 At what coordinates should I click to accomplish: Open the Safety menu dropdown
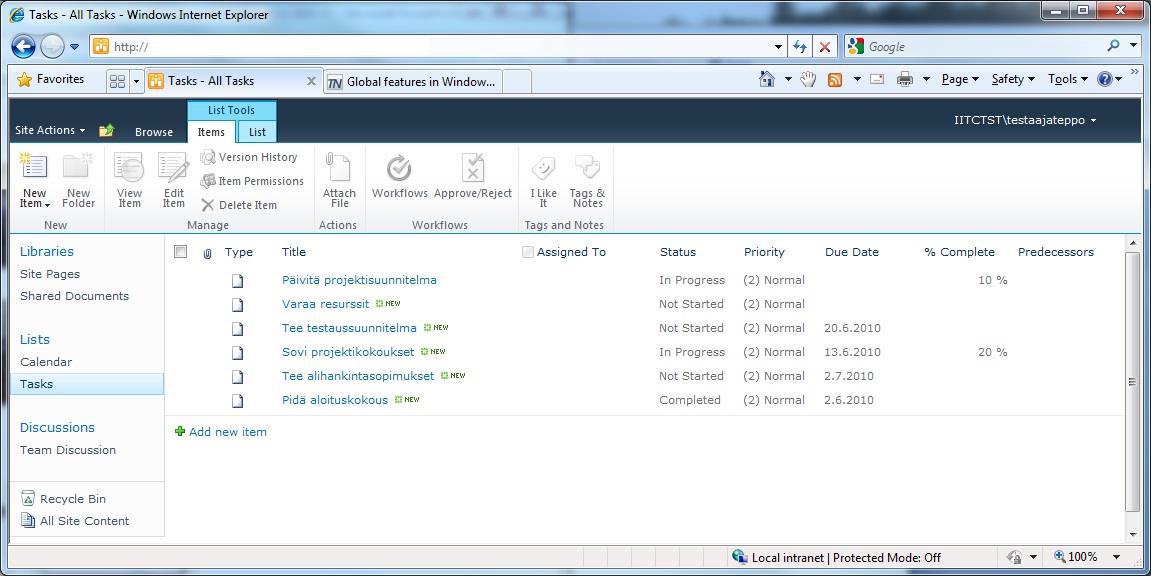[1013, 79]
